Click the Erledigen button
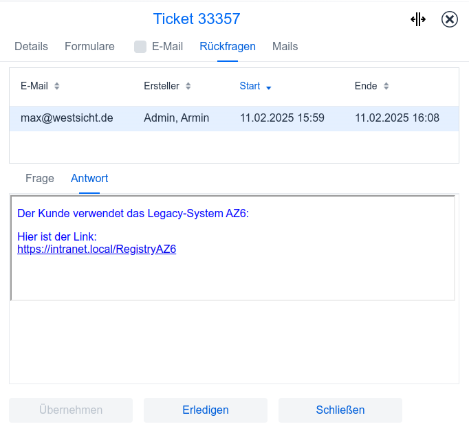469x433 pixels. 205,410
